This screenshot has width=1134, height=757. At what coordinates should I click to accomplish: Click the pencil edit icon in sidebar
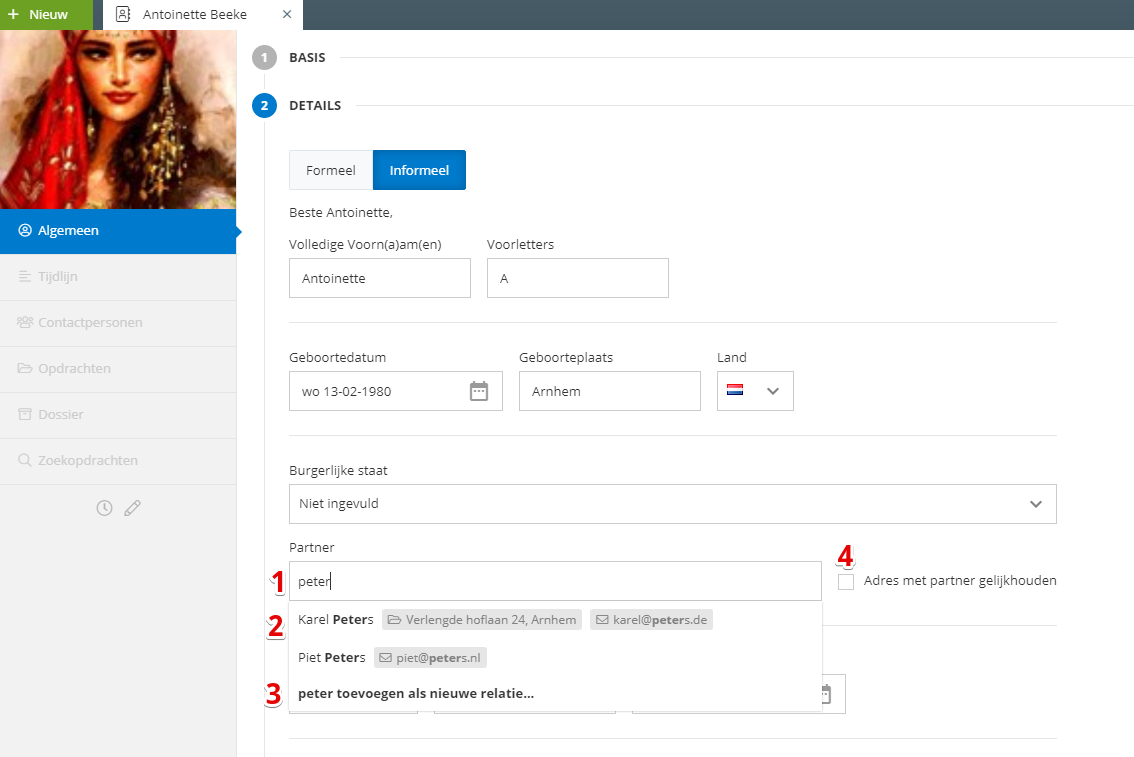click(132, 508)
